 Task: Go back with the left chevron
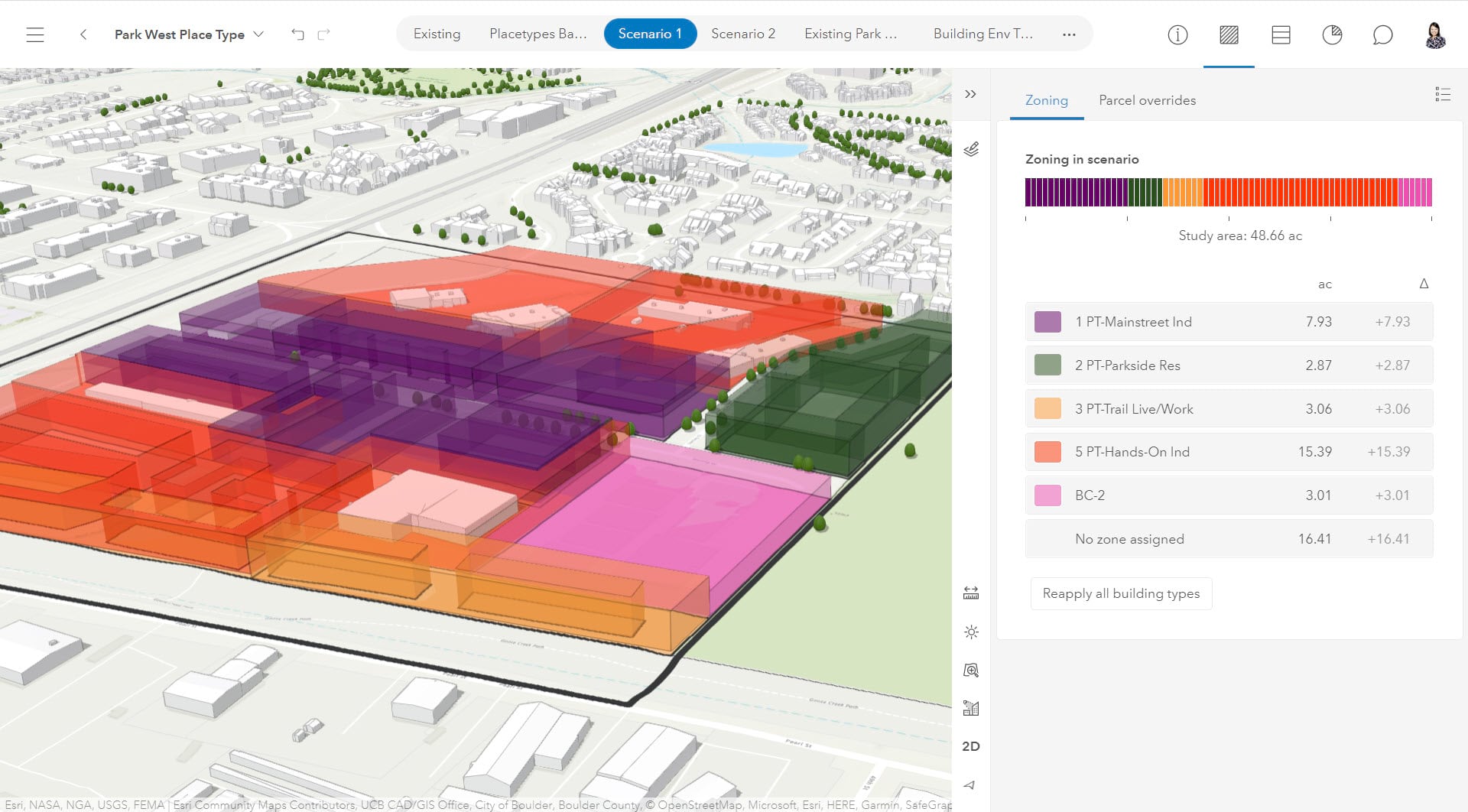tap(83, 34)
